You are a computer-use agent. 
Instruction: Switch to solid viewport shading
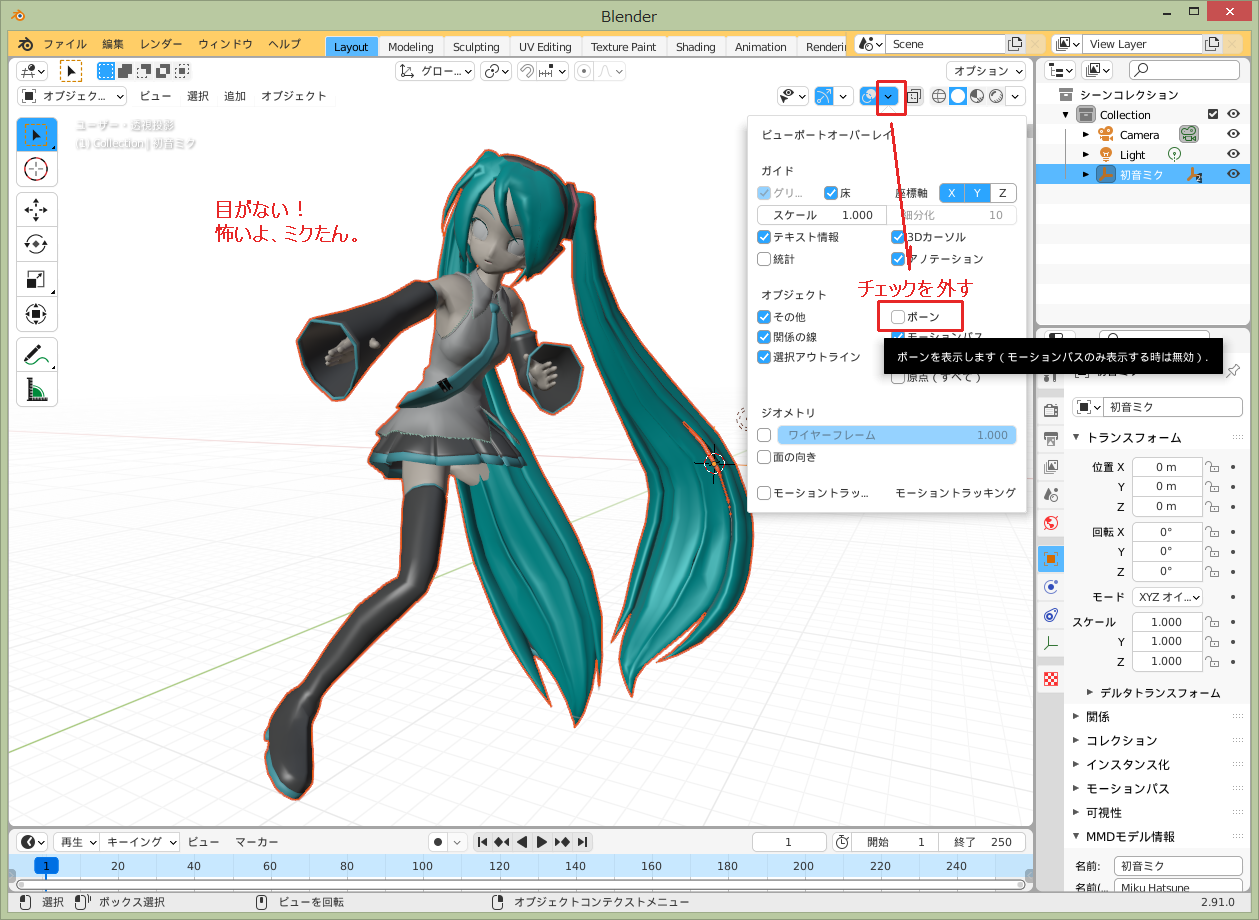[958, 96]
